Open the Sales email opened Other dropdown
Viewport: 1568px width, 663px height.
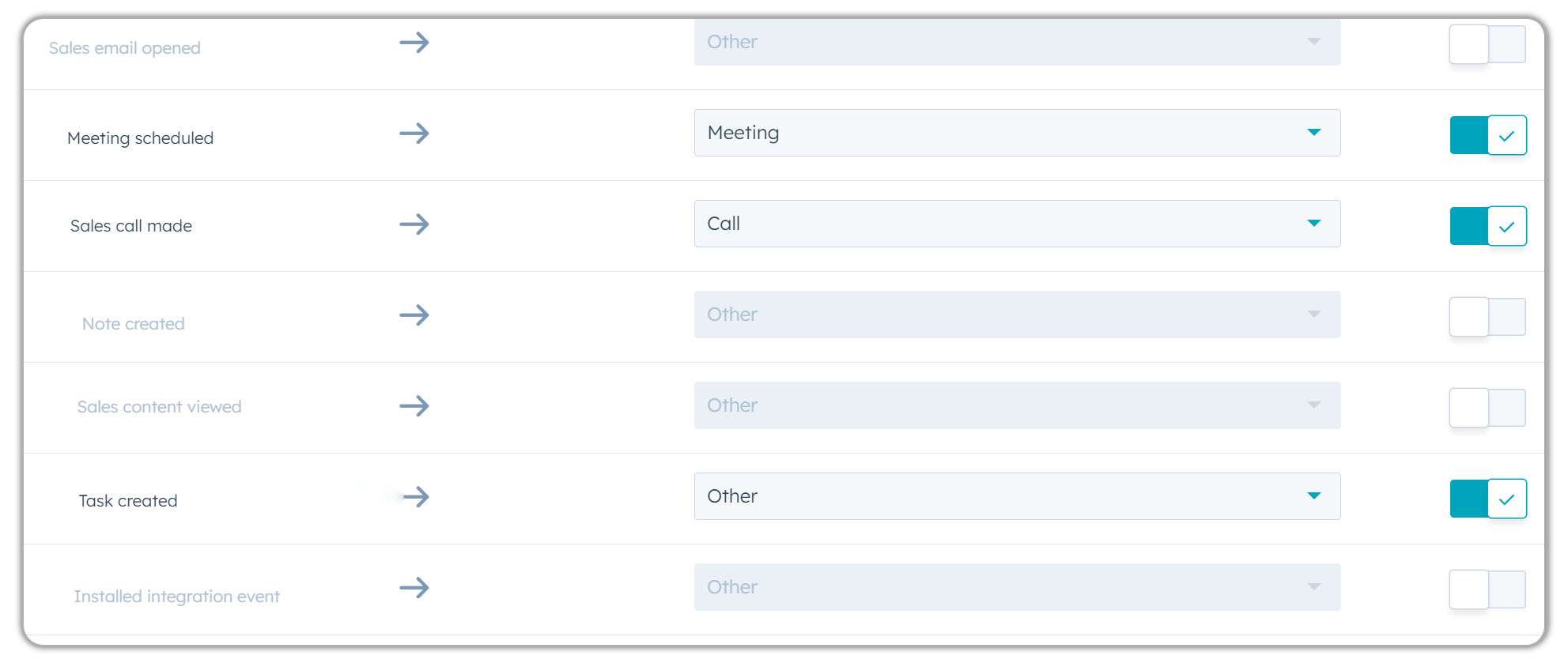(1016, 43)
